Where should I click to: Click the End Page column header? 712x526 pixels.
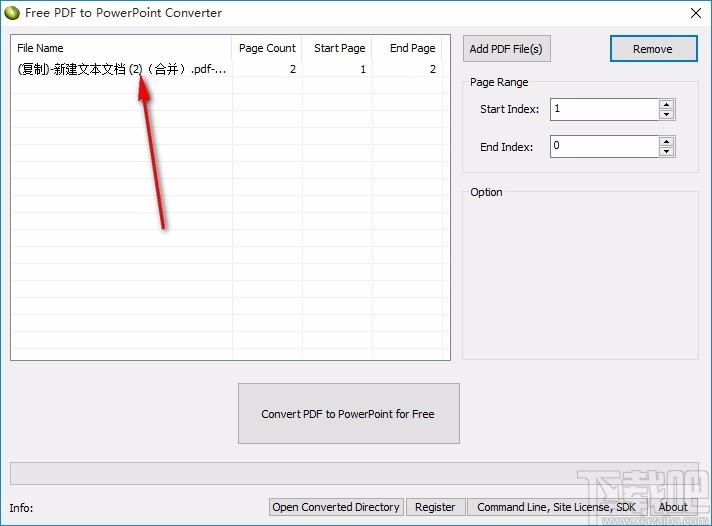(x=407, y=48)
